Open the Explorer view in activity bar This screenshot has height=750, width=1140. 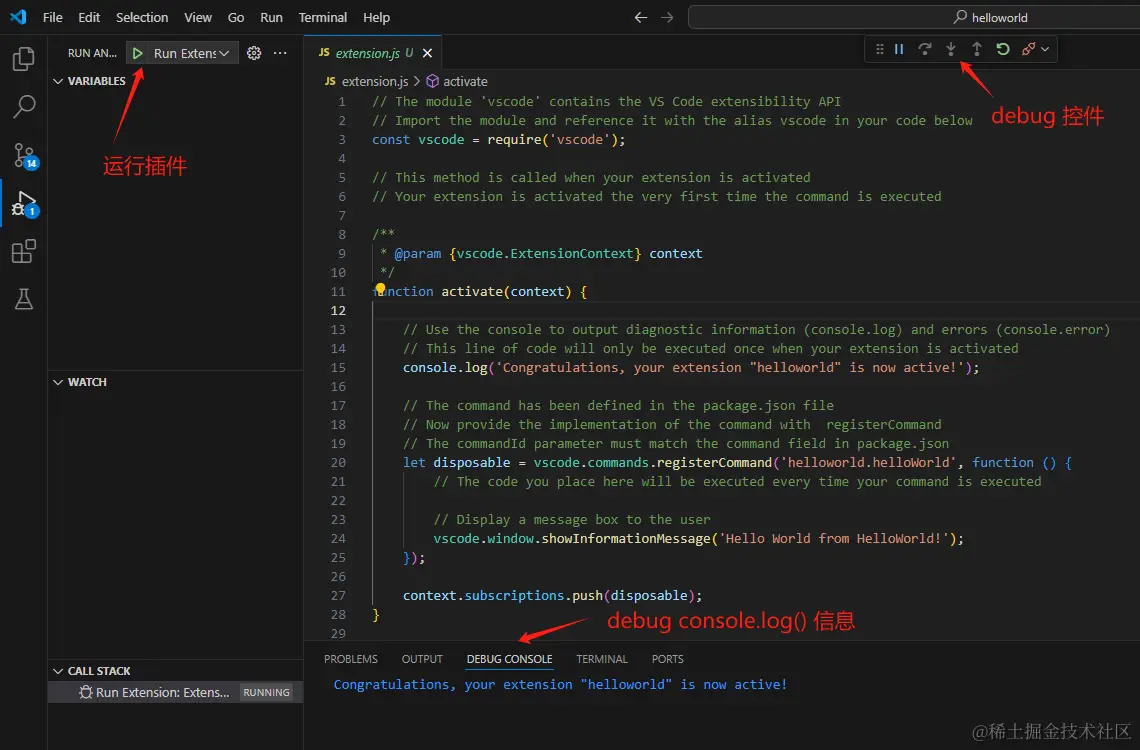[23, 59]
